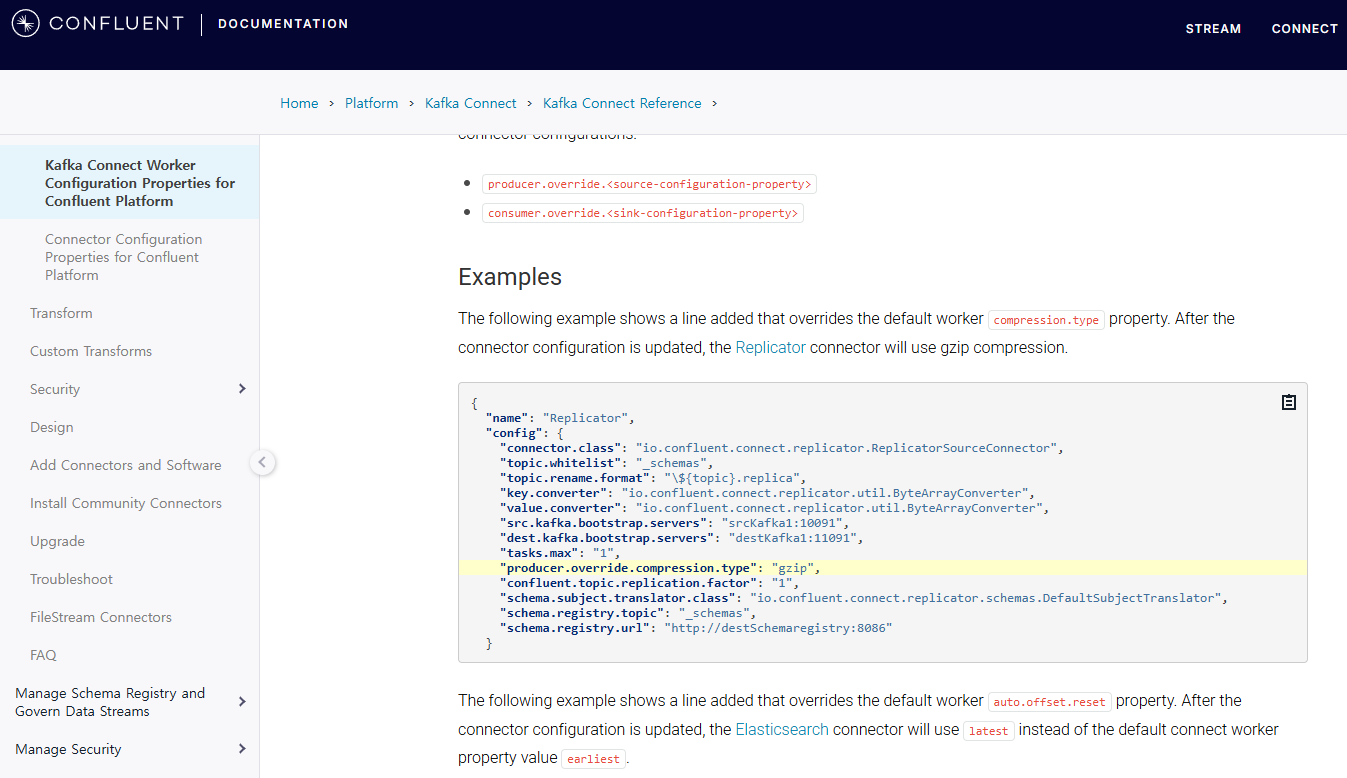The width and height of the screenshot is (1347, 778).
Task: Click the "dest.kafka.bootstrap.servers" code line
Action: point(682,538)
